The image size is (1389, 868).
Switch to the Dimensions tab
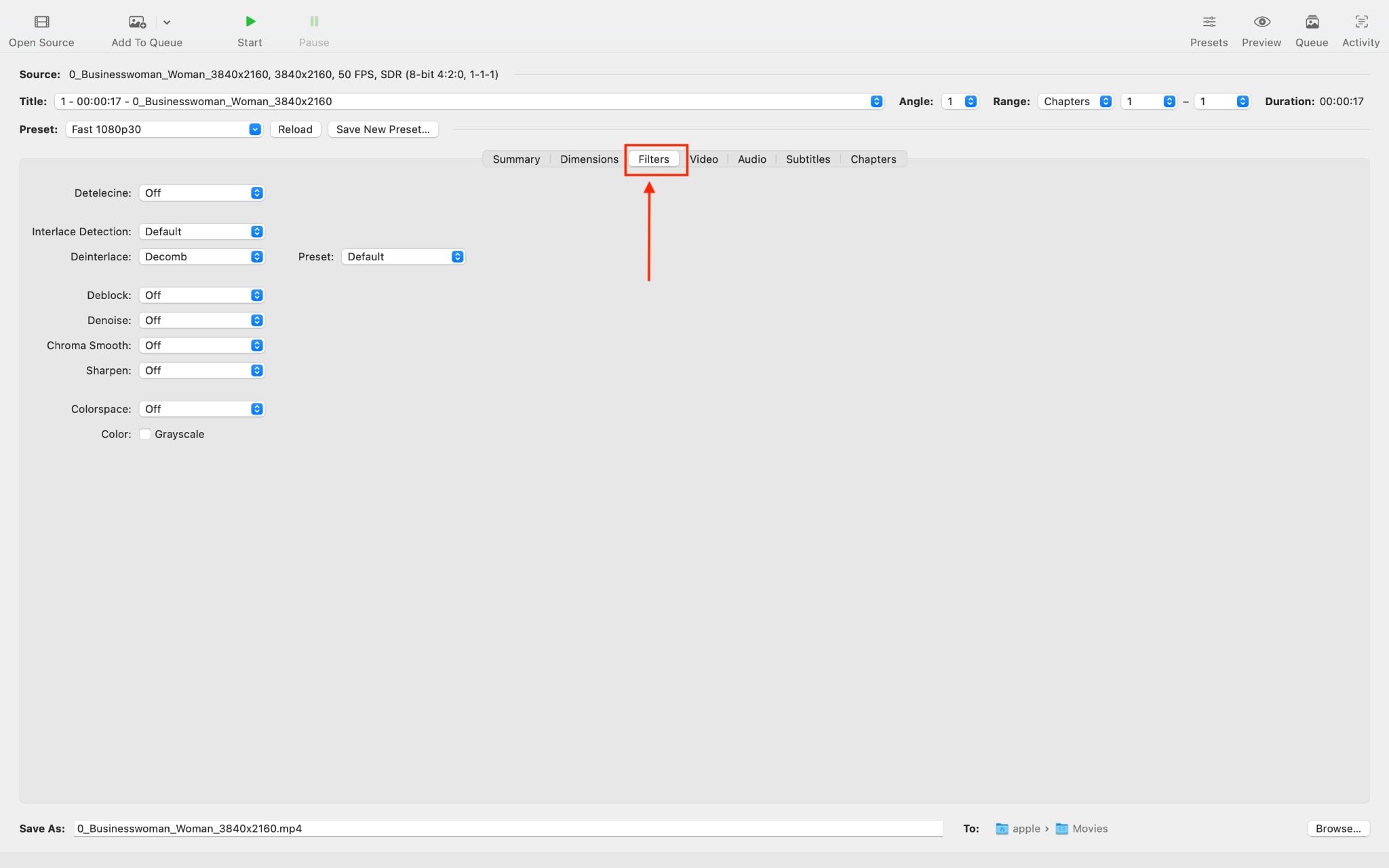tap(589, 159)
